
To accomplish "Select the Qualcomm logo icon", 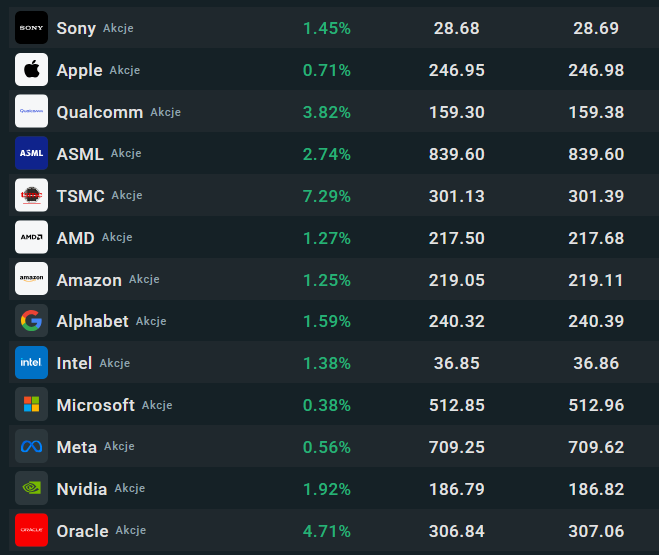I will 31,112.
